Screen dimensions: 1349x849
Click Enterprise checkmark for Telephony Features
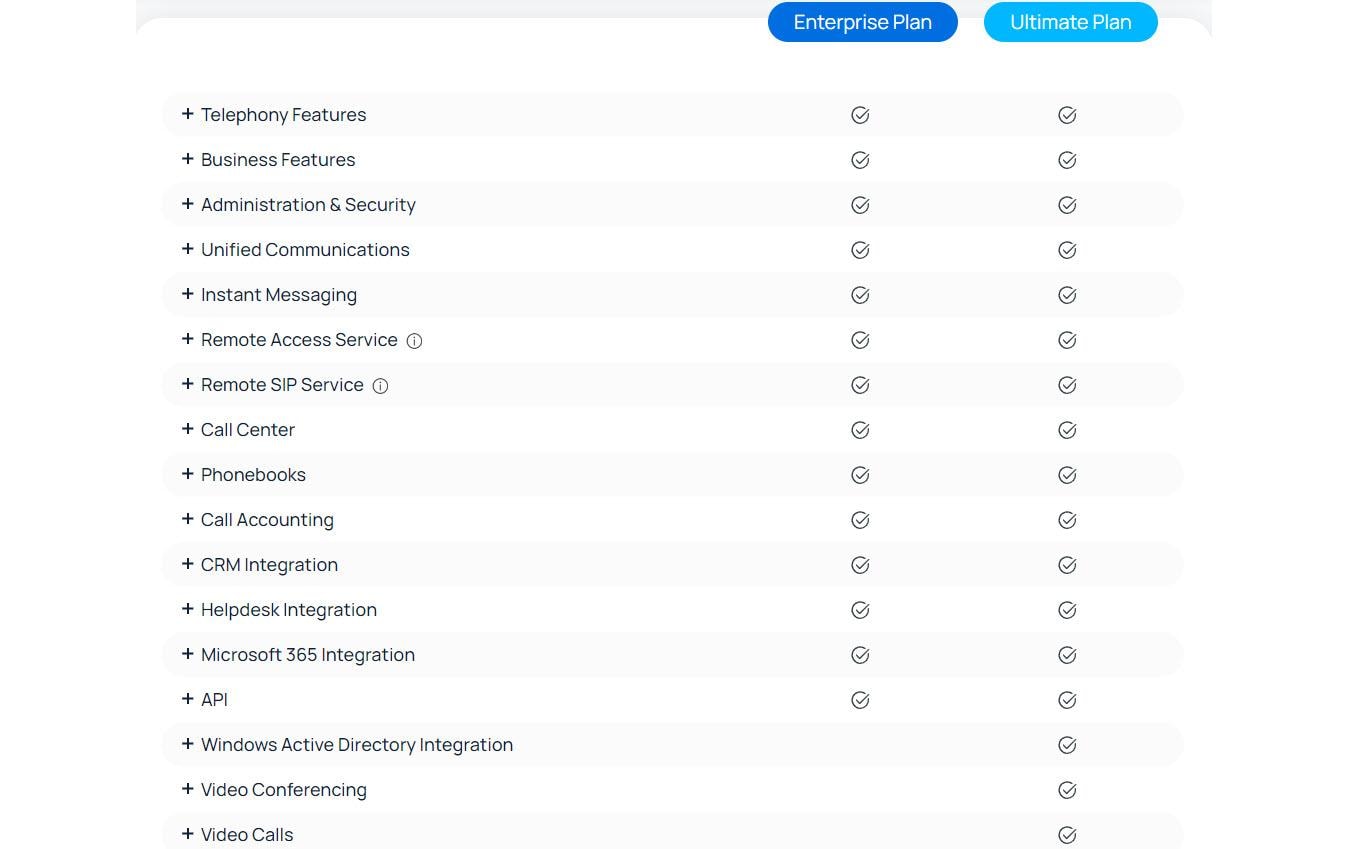pyautogui.click(x=860, y=115)
